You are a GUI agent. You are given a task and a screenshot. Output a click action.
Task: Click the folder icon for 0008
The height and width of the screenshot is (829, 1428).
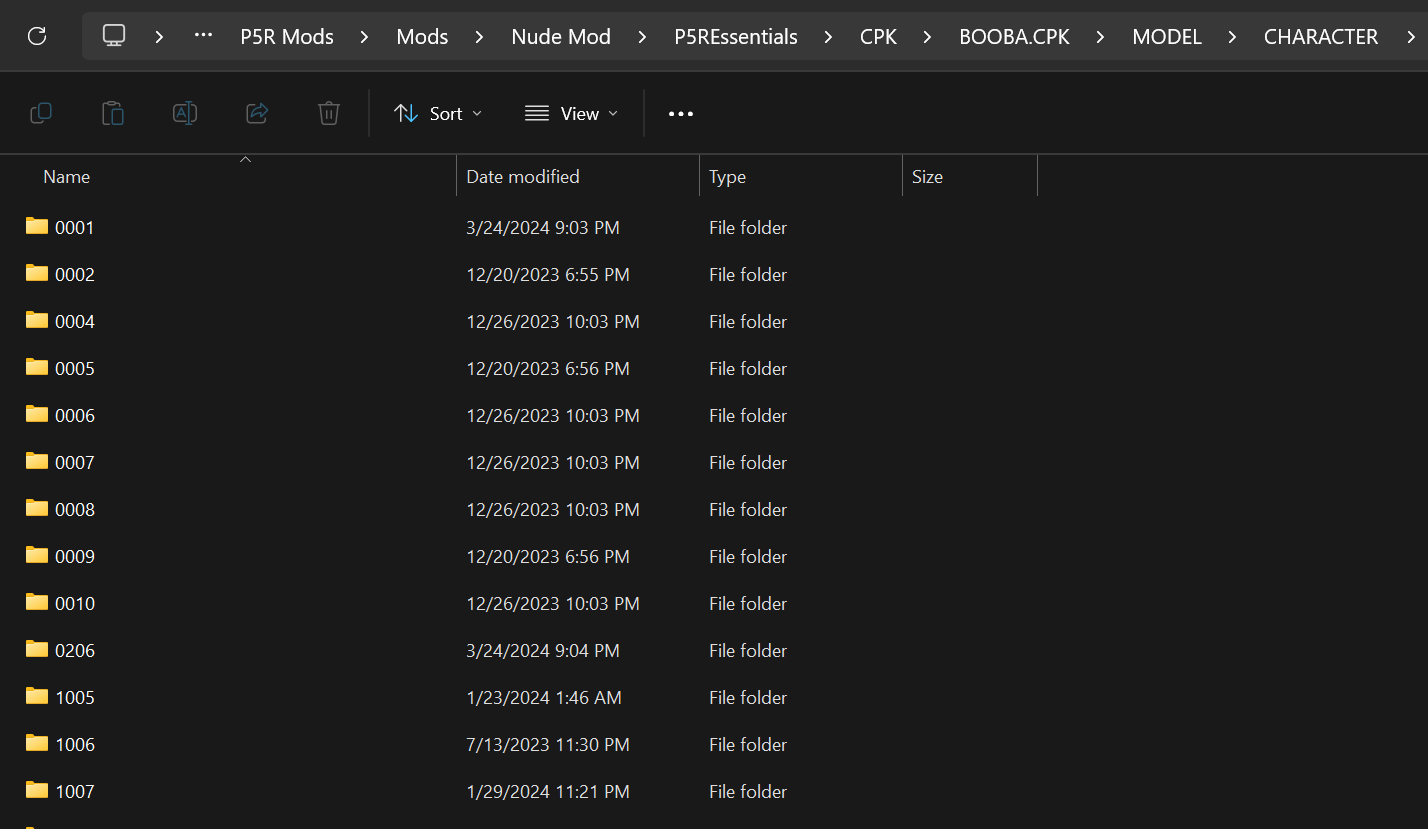click(x=37, y=508)
